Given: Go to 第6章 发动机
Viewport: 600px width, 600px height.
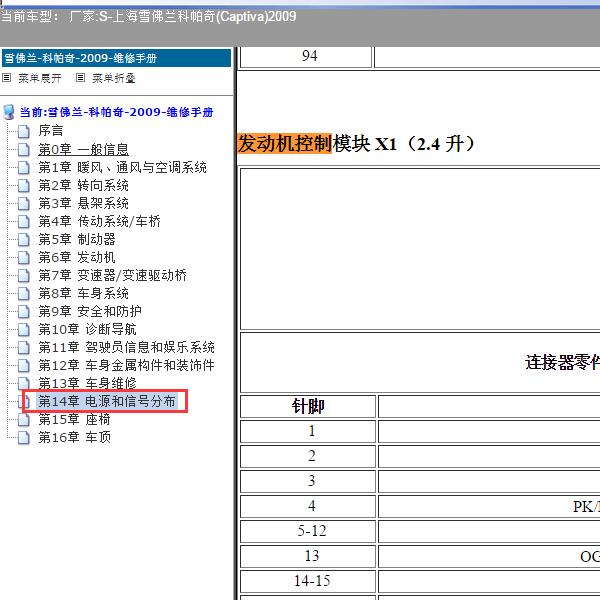Looking at the screenshot, I should pos(77,257).
